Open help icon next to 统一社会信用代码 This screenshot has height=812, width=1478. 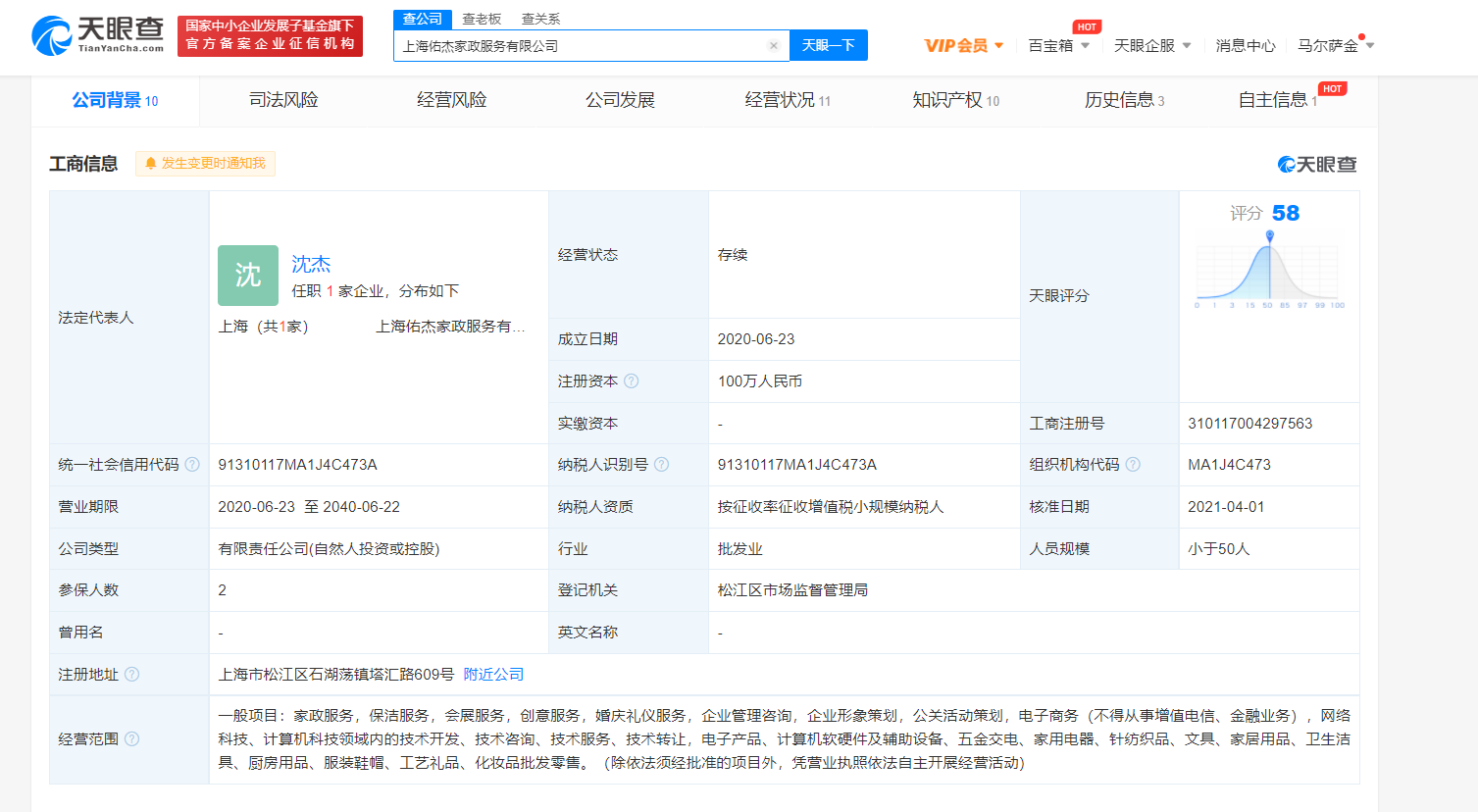(x=192, y=465)
